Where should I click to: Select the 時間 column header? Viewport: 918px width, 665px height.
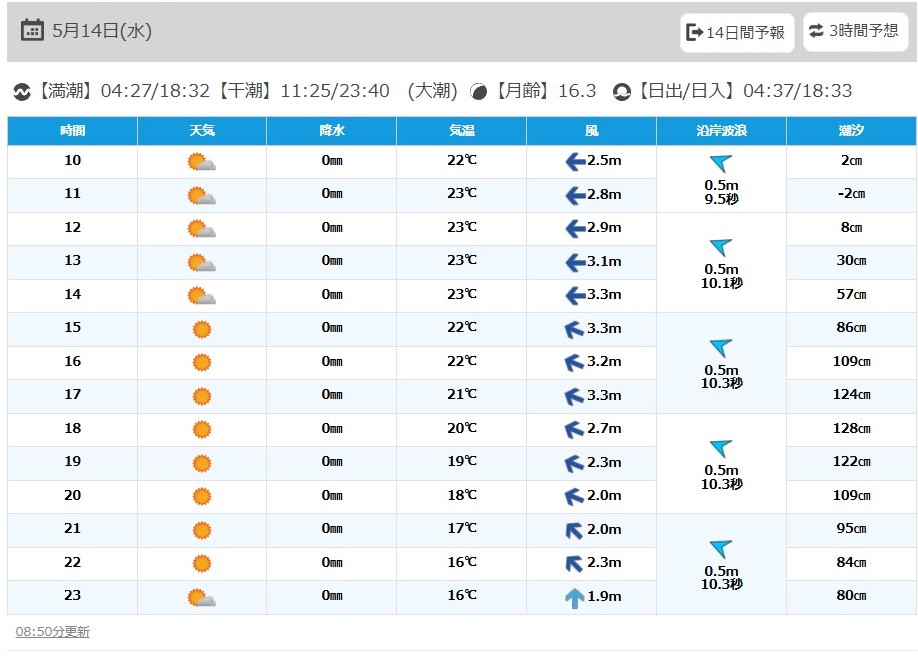tap(73, 131)
